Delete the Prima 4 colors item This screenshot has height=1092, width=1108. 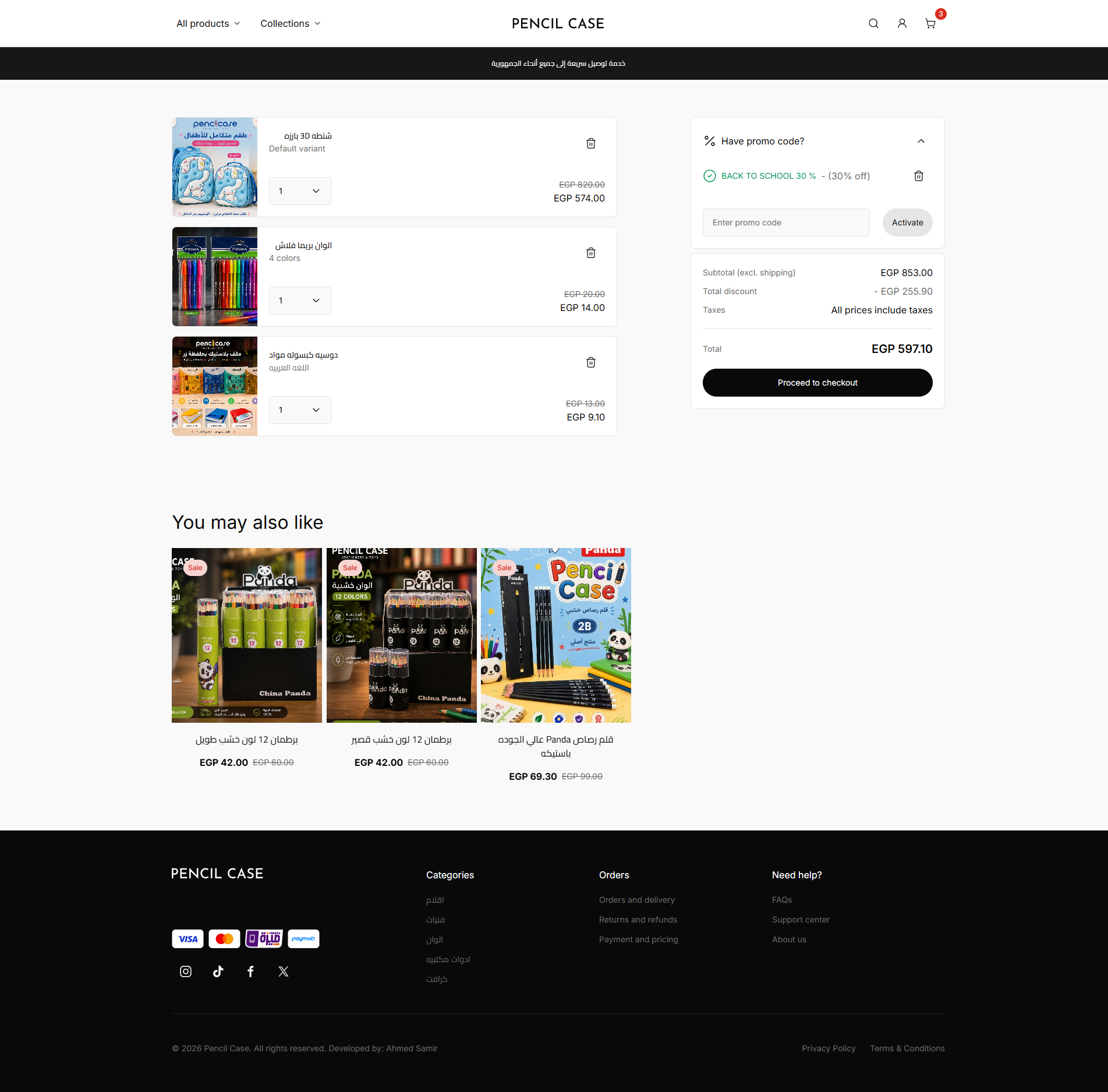click(x=591, y=253)
